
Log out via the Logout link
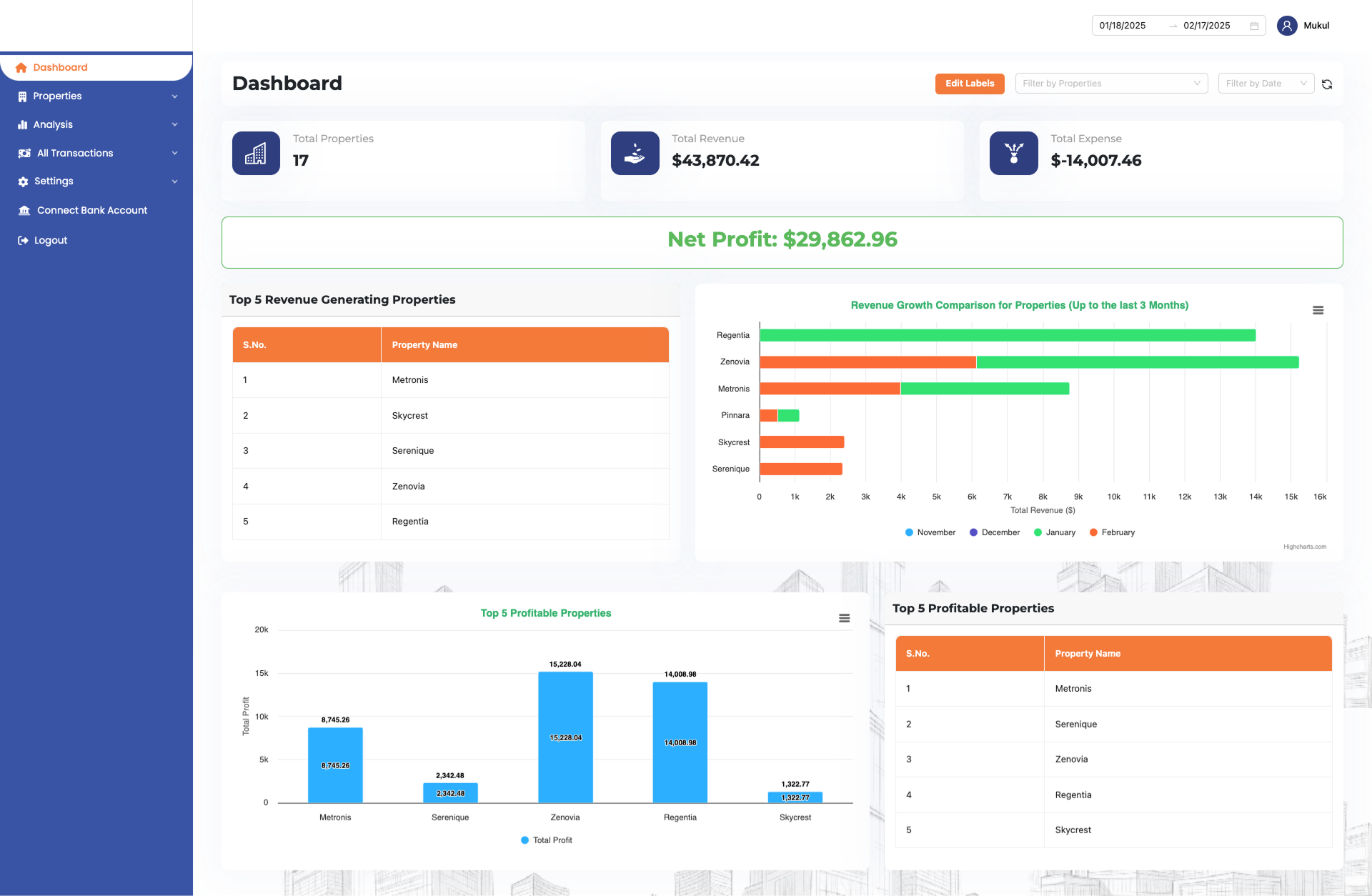pos(50,240)
